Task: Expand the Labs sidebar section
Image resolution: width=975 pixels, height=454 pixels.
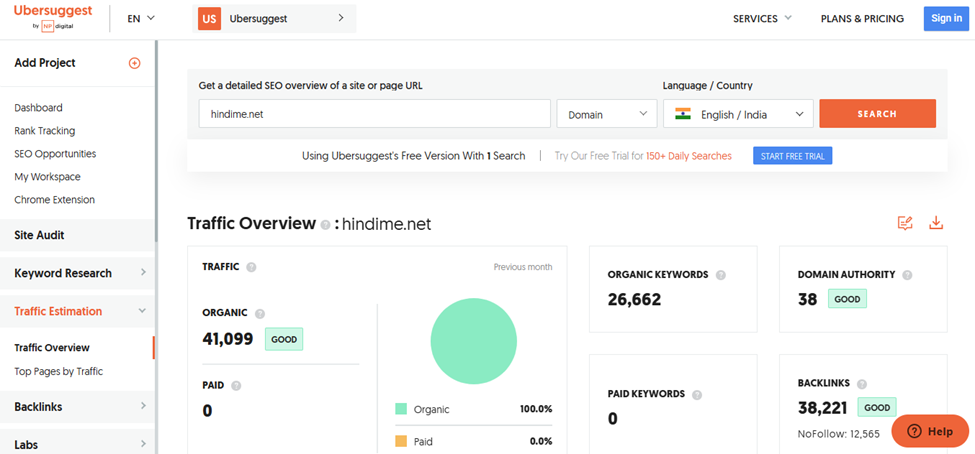Action: click(77, 445)
